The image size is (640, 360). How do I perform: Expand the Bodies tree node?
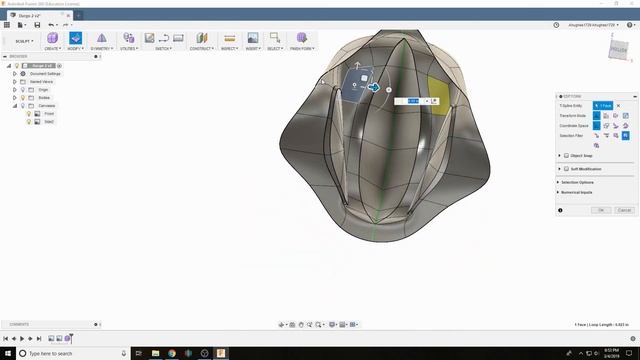[x=15, y=98]
